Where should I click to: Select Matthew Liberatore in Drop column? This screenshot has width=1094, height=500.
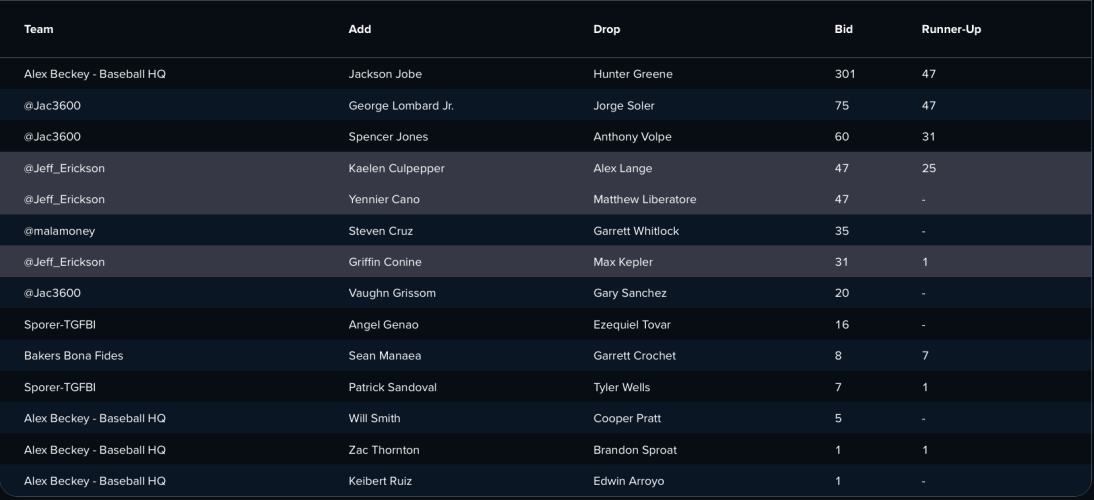tap(645, 199)
